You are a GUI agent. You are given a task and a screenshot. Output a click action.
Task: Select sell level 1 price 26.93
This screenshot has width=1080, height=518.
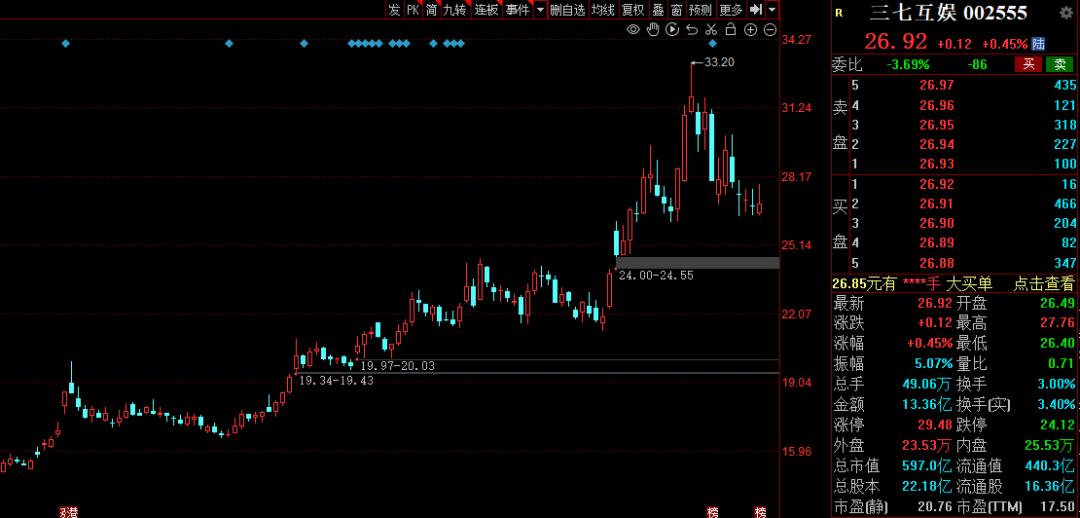click(937, 164)
